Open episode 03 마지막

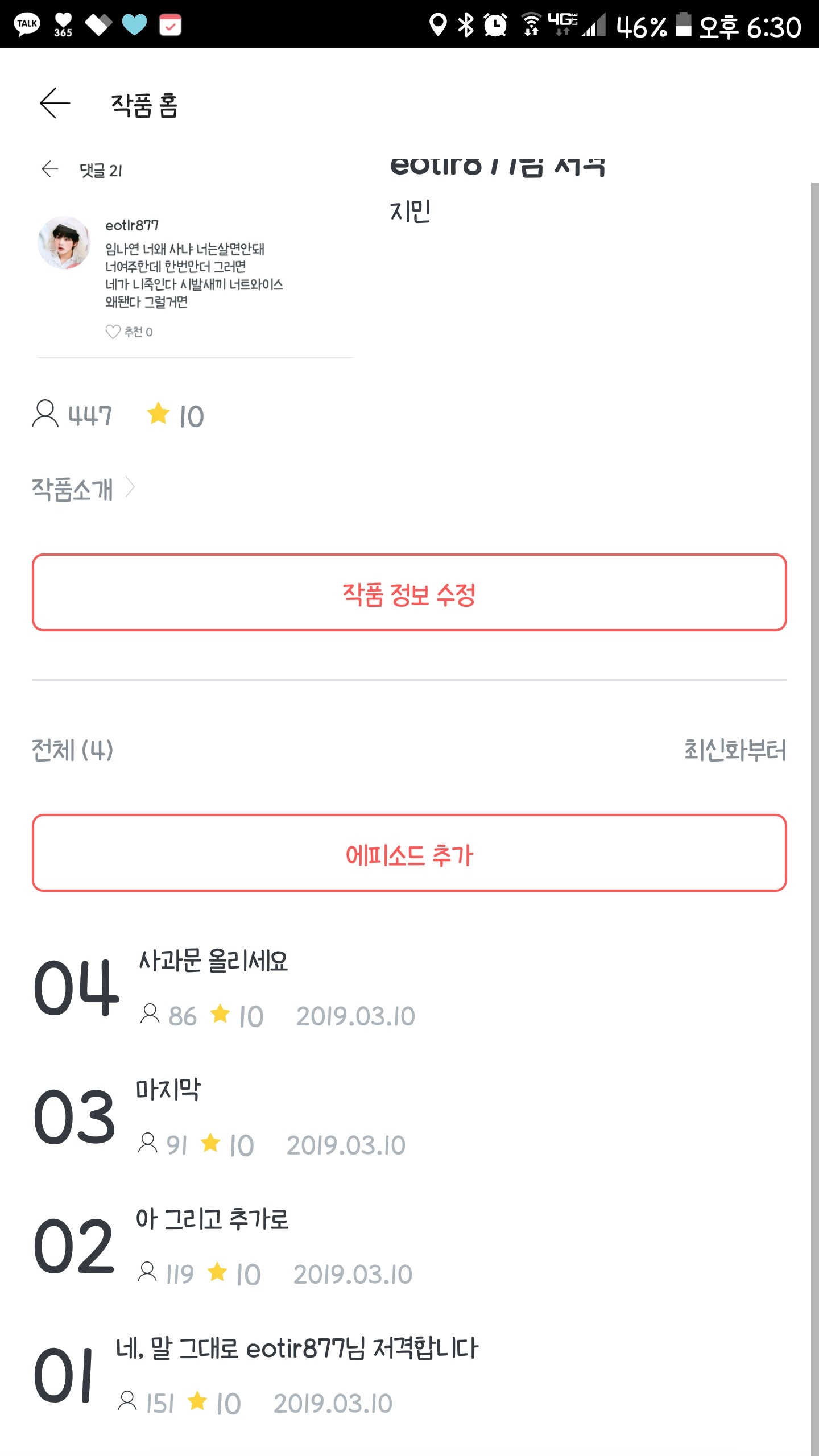[x=168, y=1090]
